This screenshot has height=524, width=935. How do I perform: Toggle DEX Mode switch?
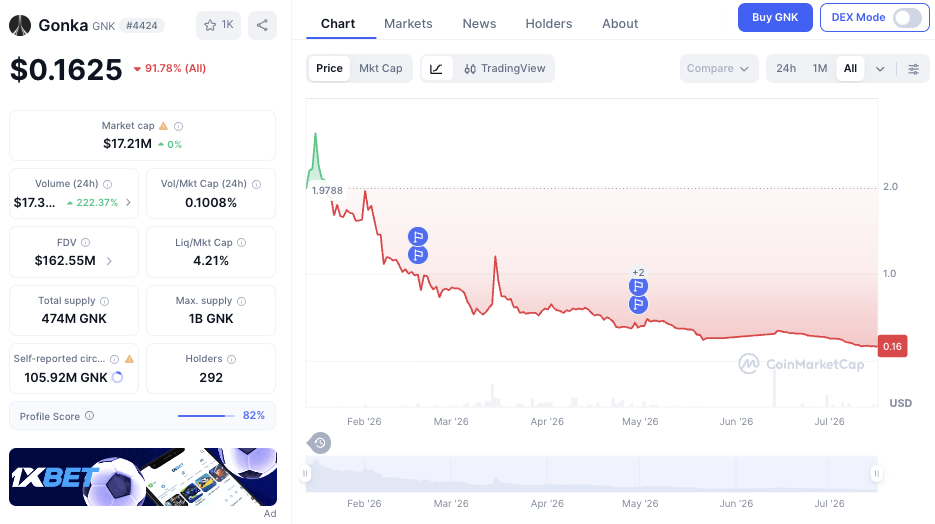coord(907,17)
